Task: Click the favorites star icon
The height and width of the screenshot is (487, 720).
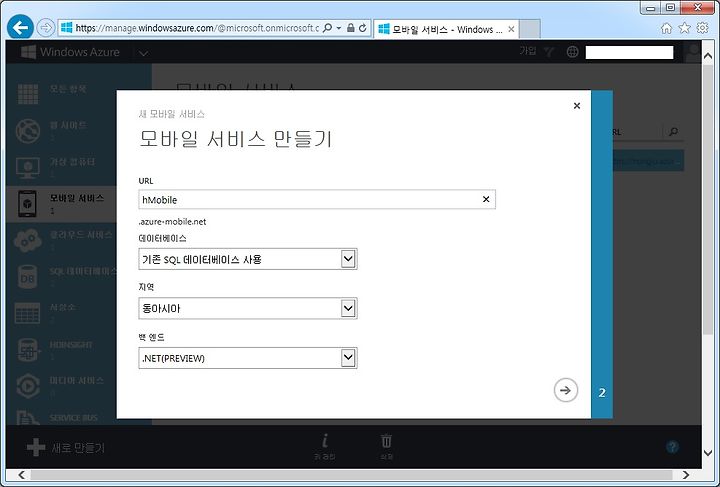Action: [x=684, y=28]
